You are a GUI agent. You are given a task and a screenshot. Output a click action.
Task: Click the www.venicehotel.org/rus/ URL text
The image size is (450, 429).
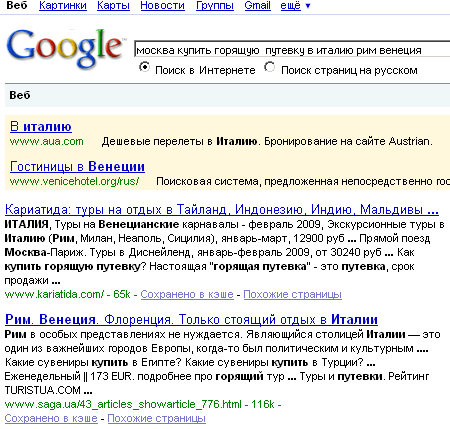74,182
